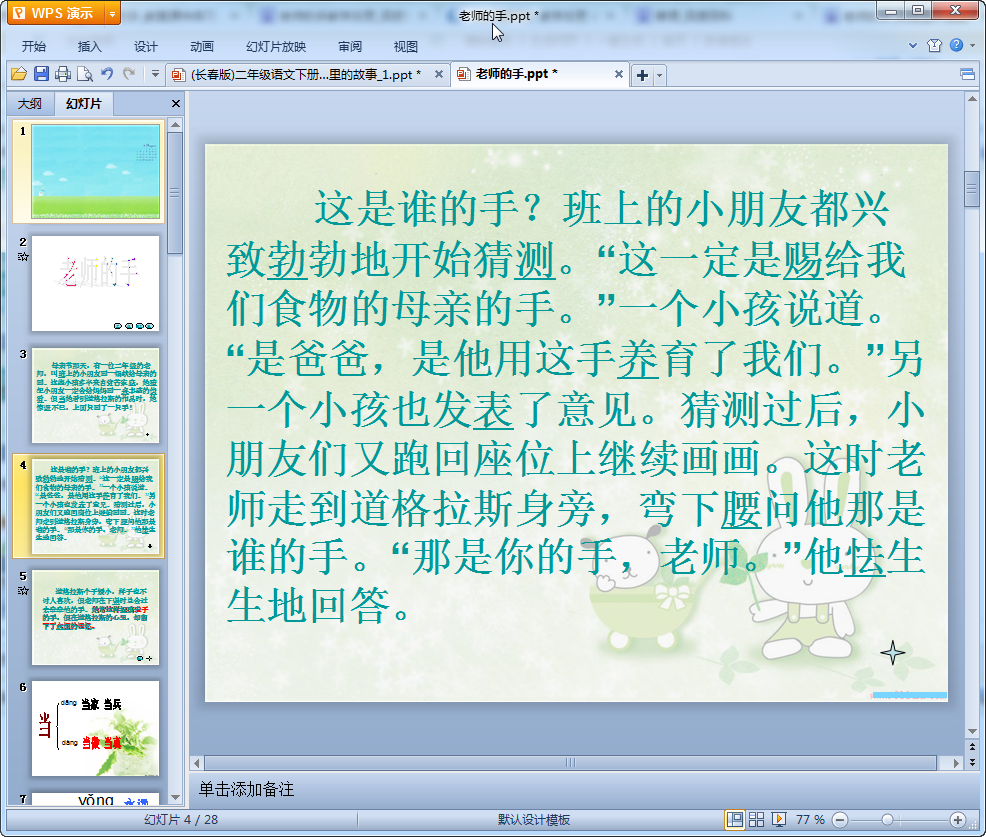Open the 开始 ribbon tab
Image resolution: width=986 pixels, height=837 pixels.
coord(34,47)
